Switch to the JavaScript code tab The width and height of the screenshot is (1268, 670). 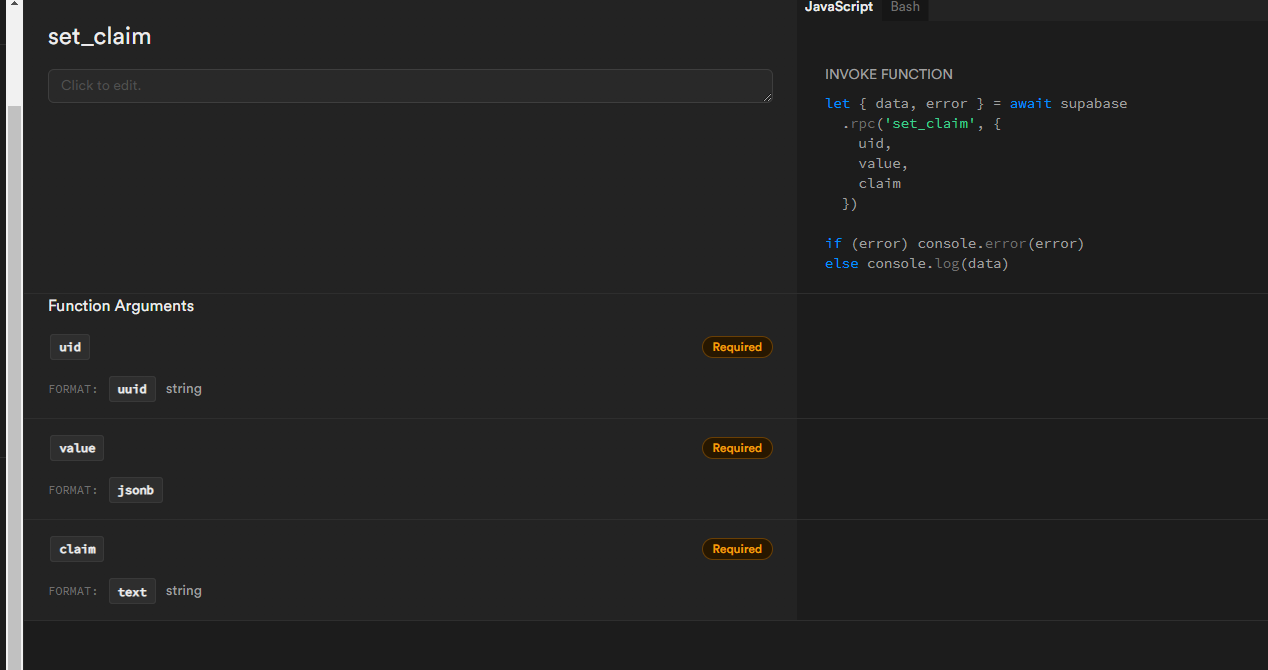pyautogui.click(x=838, y=7)
